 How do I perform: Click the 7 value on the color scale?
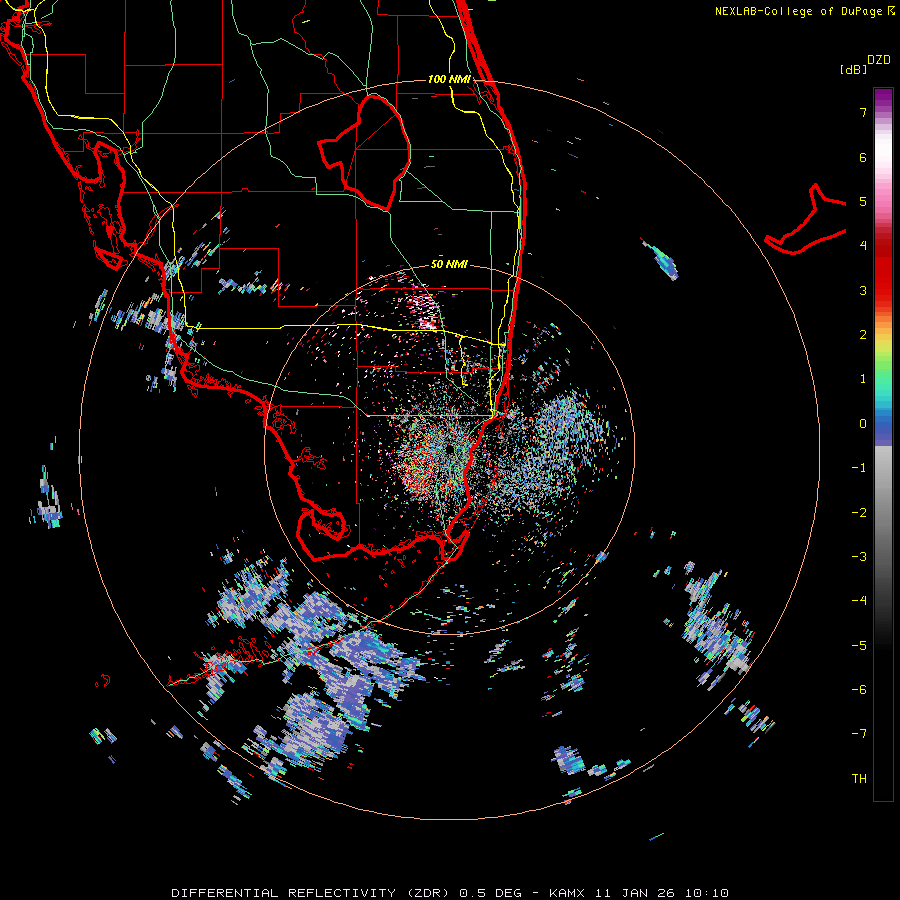click(x=863, y=112)
